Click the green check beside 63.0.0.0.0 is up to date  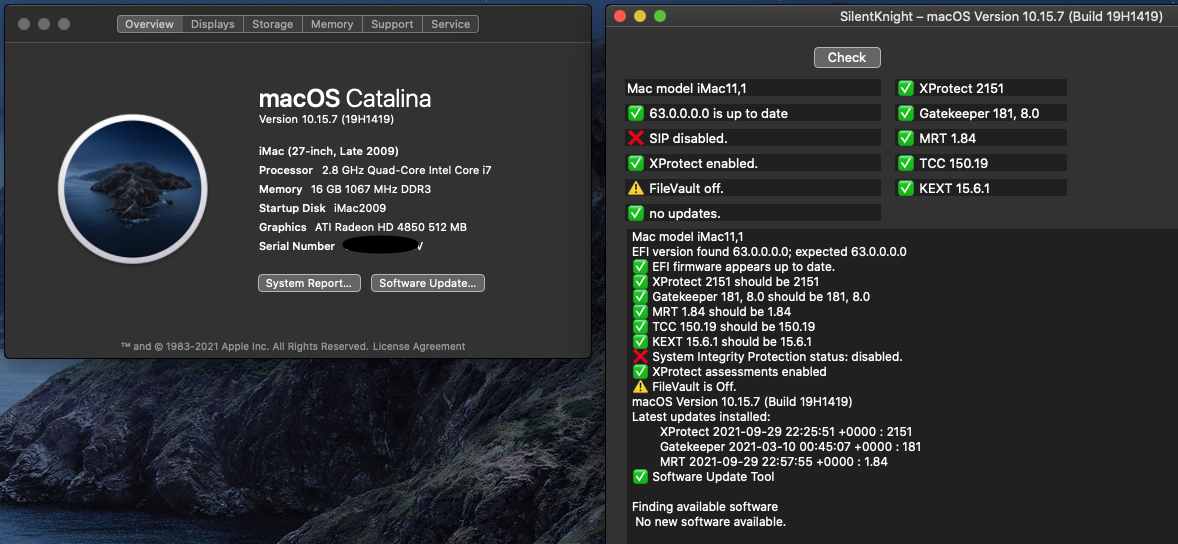click(636, 113)
